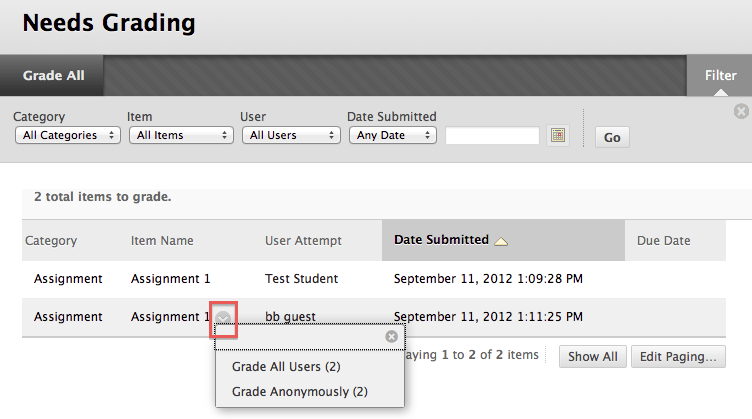752x419 pixels.
Task: Open the Any Date dropdown
Action: pos(393,135)
